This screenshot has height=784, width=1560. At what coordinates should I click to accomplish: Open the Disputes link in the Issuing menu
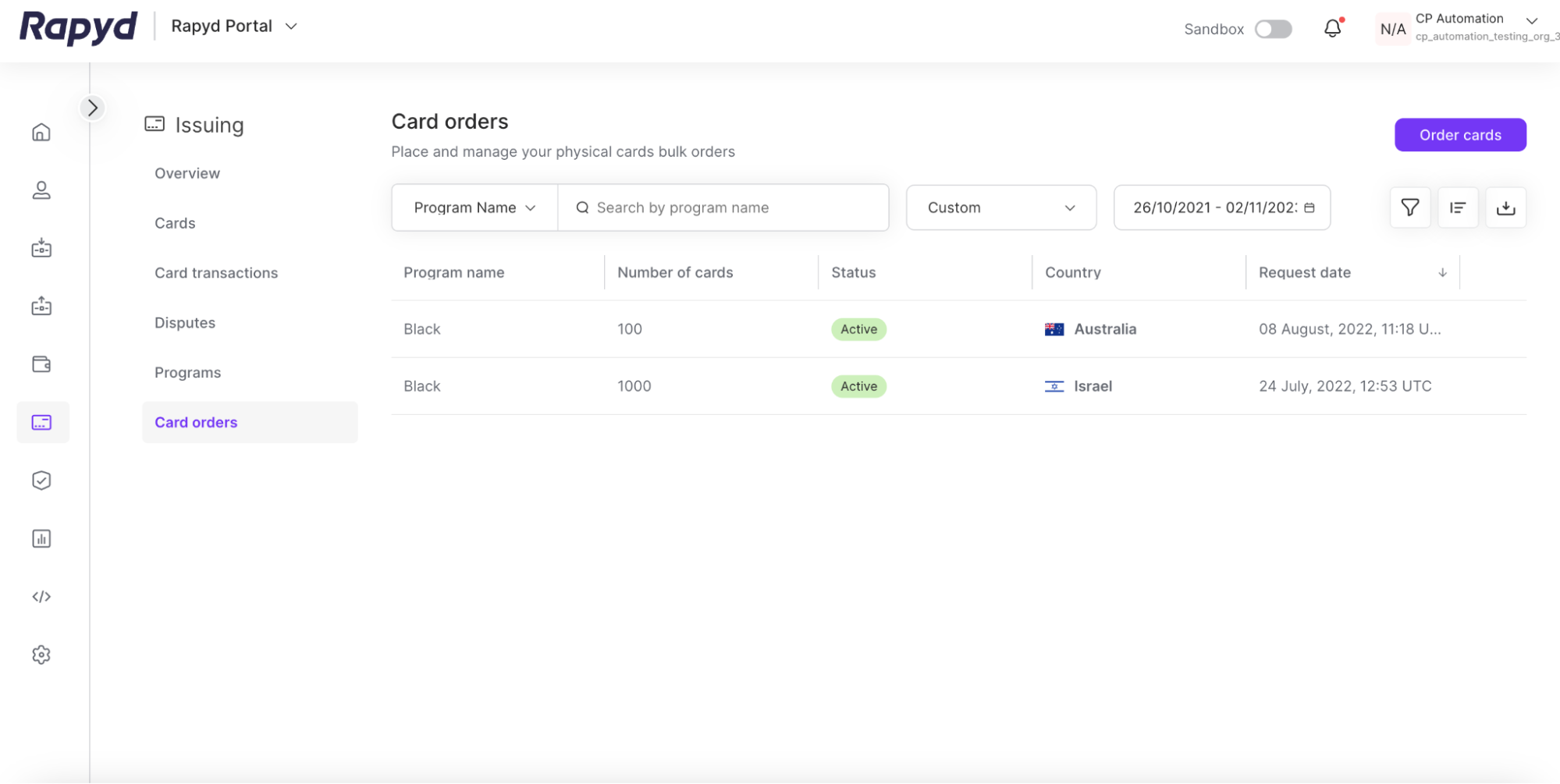(185, 323)
